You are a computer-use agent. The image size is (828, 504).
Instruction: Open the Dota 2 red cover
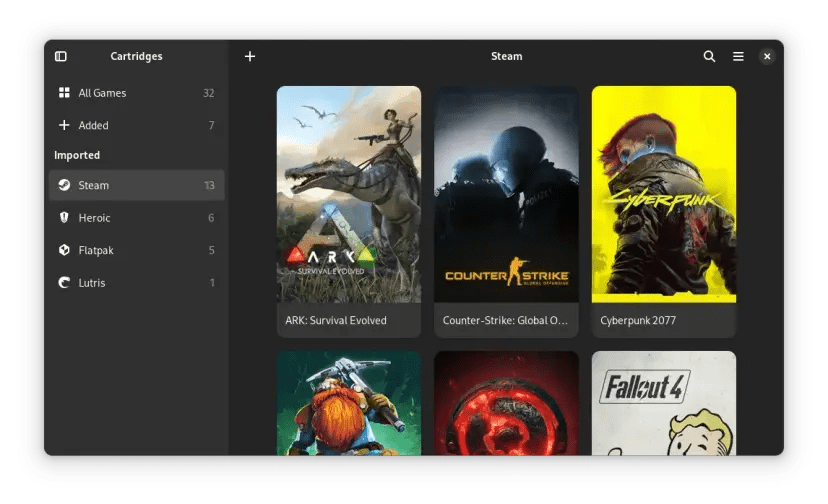tap(506, 403)
